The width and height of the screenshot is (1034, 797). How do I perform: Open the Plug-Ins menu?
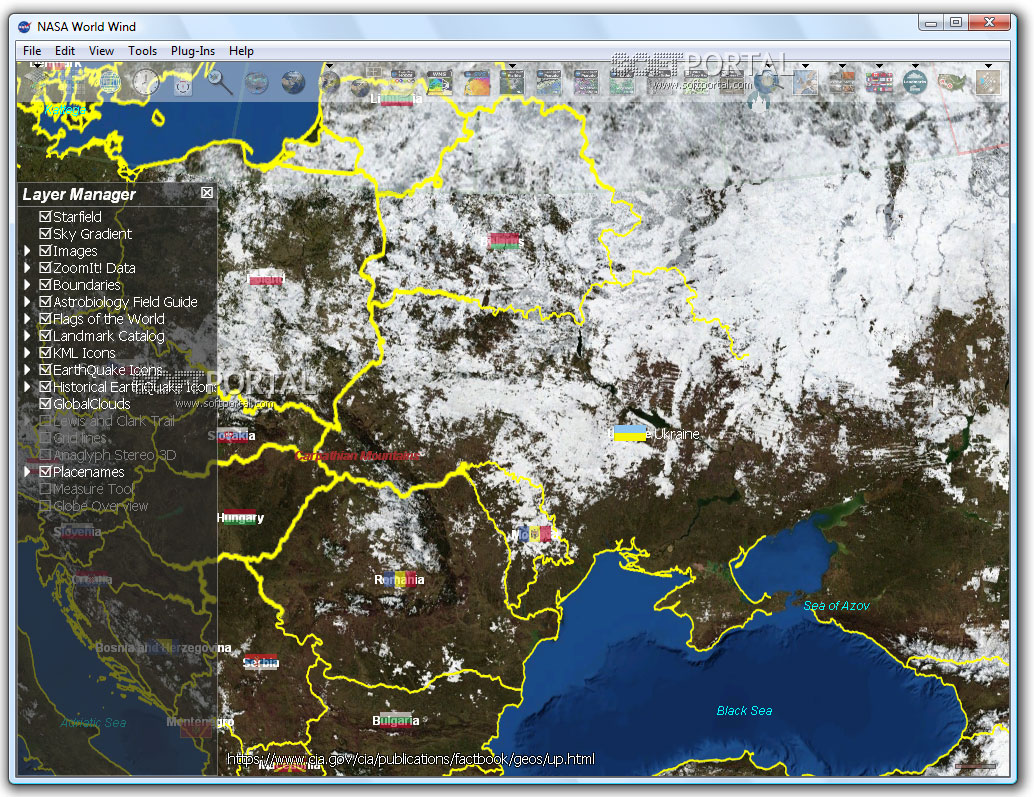(193, 51)
